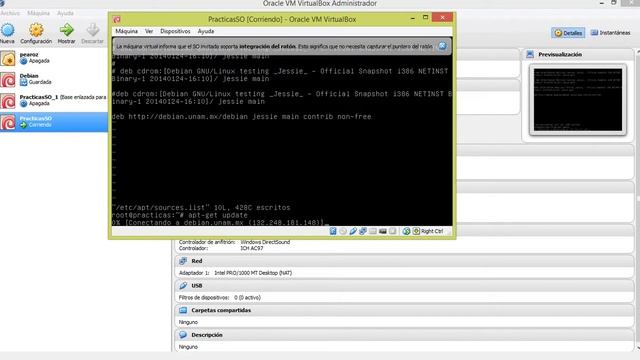Select the Debian Guardada virtual machine entry

54,80
